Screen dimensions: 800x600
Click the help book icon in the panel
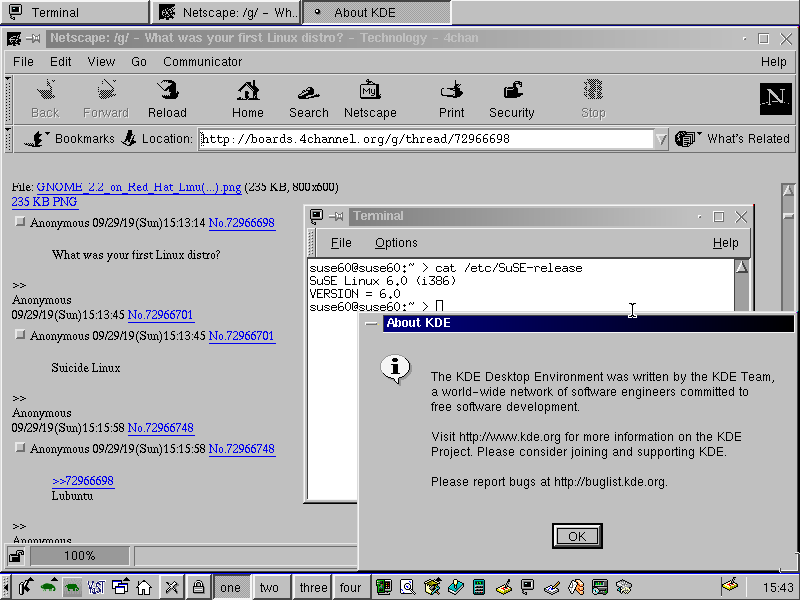click(x=456, y=587)
